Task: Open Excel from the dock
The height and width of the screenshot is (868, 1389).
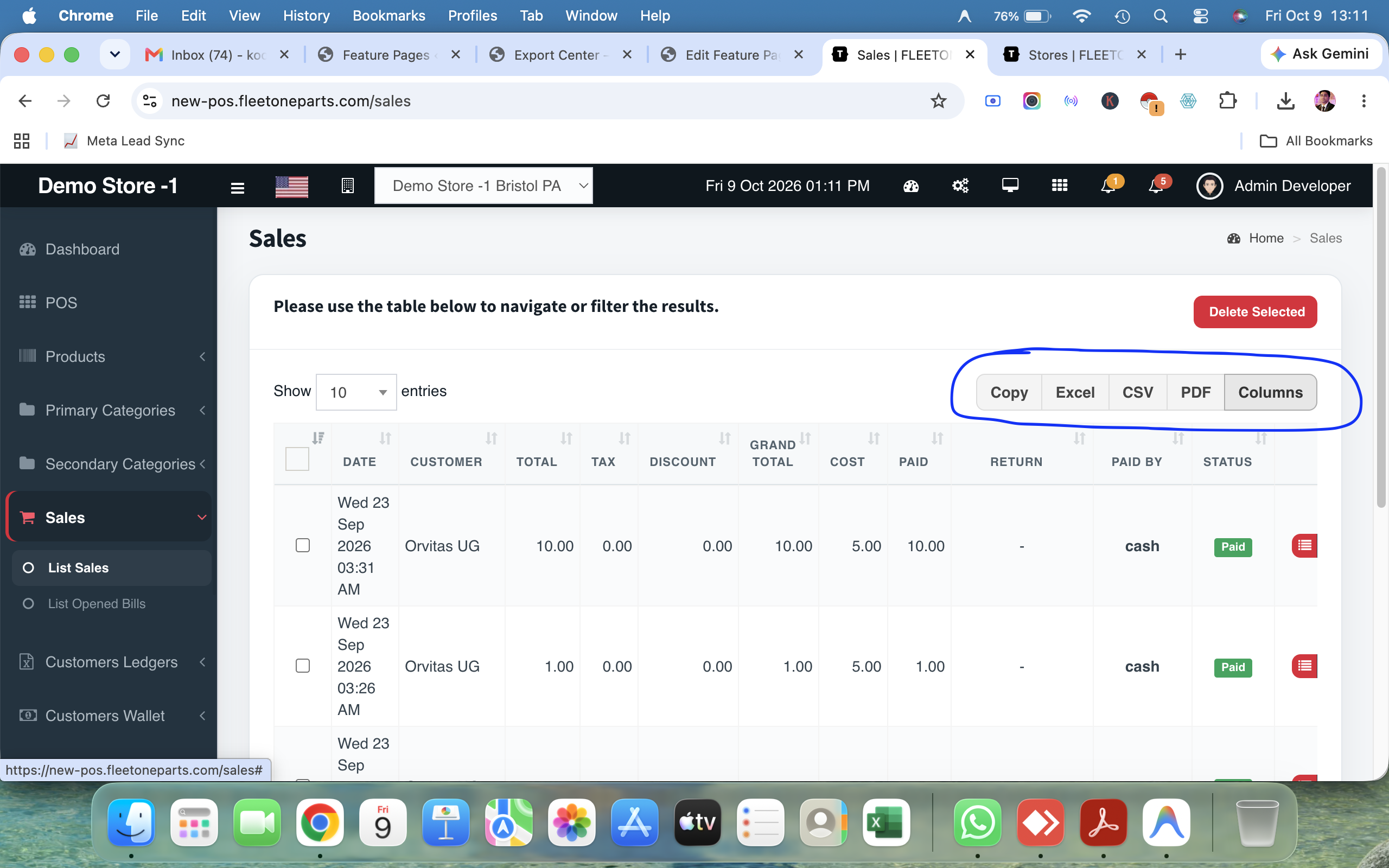Action: tap(885, 822)
